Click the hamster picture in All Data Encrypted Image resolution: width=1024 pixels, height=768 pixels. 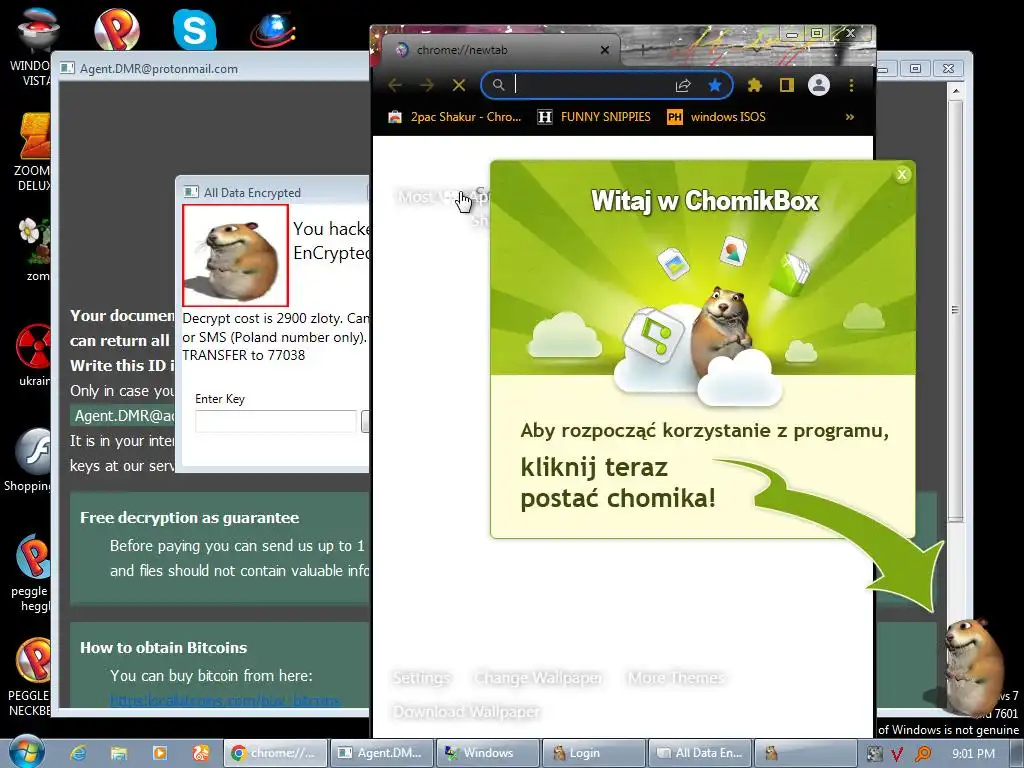coord(236,255)
